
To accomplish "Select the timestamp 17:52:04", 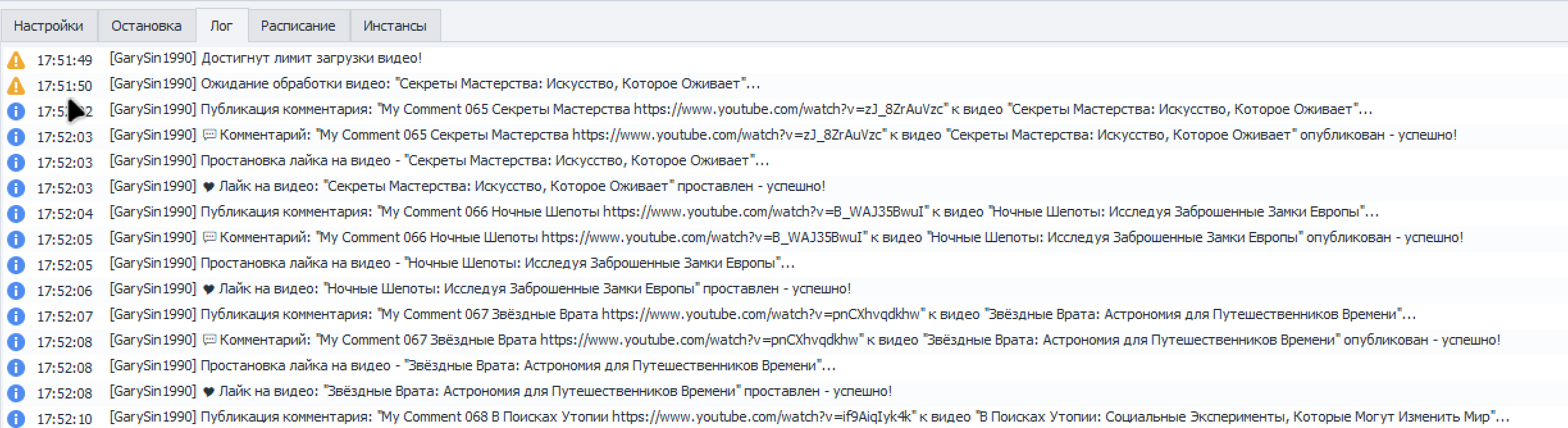I will [x=65, y=214].
